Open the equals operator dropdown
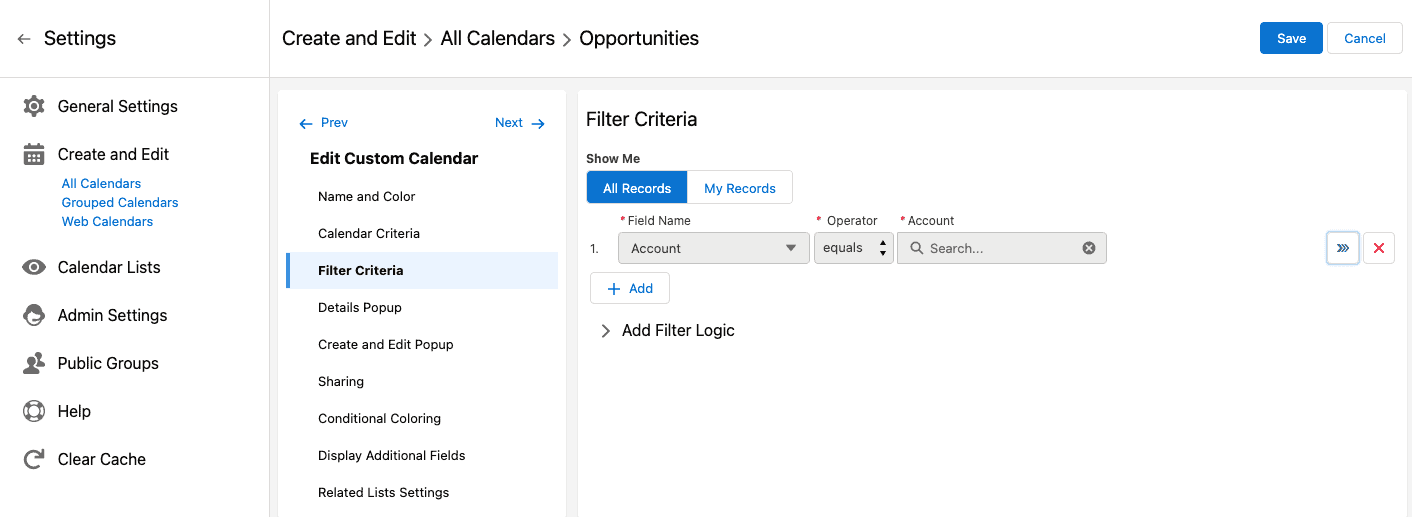 click(x=854, y=248)
